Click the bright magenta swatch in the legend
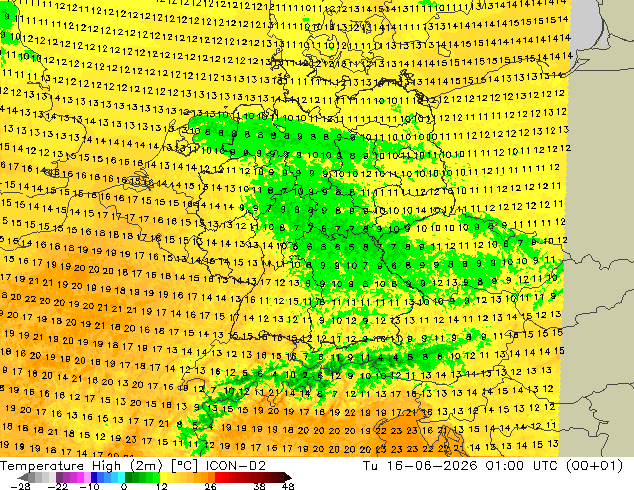634x490 pixels. point(80,477)
